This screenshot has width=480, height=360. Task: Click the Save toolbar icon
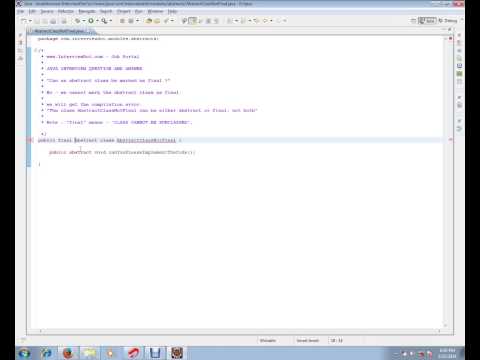coord(37,21)
